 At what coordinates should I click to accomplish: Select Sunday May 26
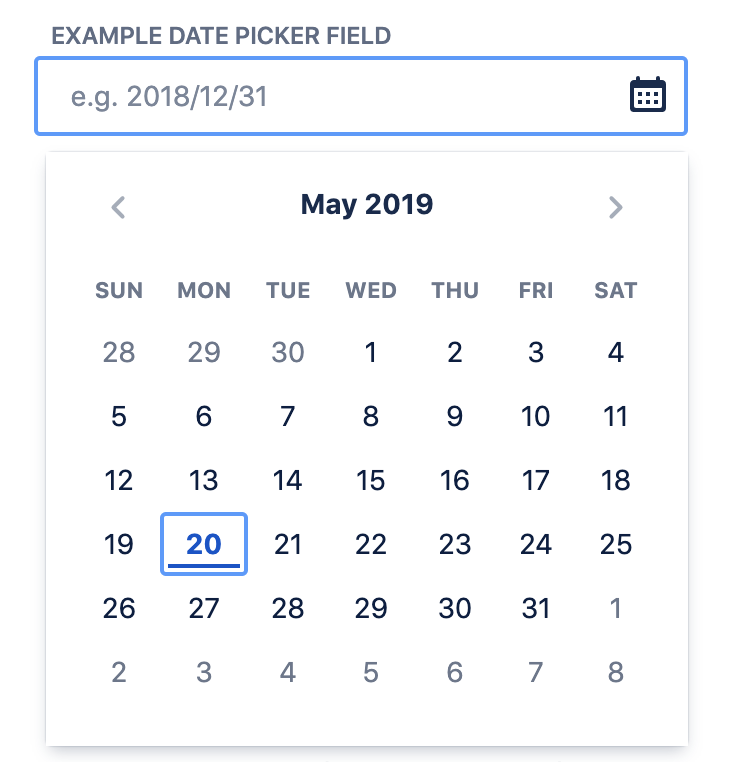(x=119, y=608)
